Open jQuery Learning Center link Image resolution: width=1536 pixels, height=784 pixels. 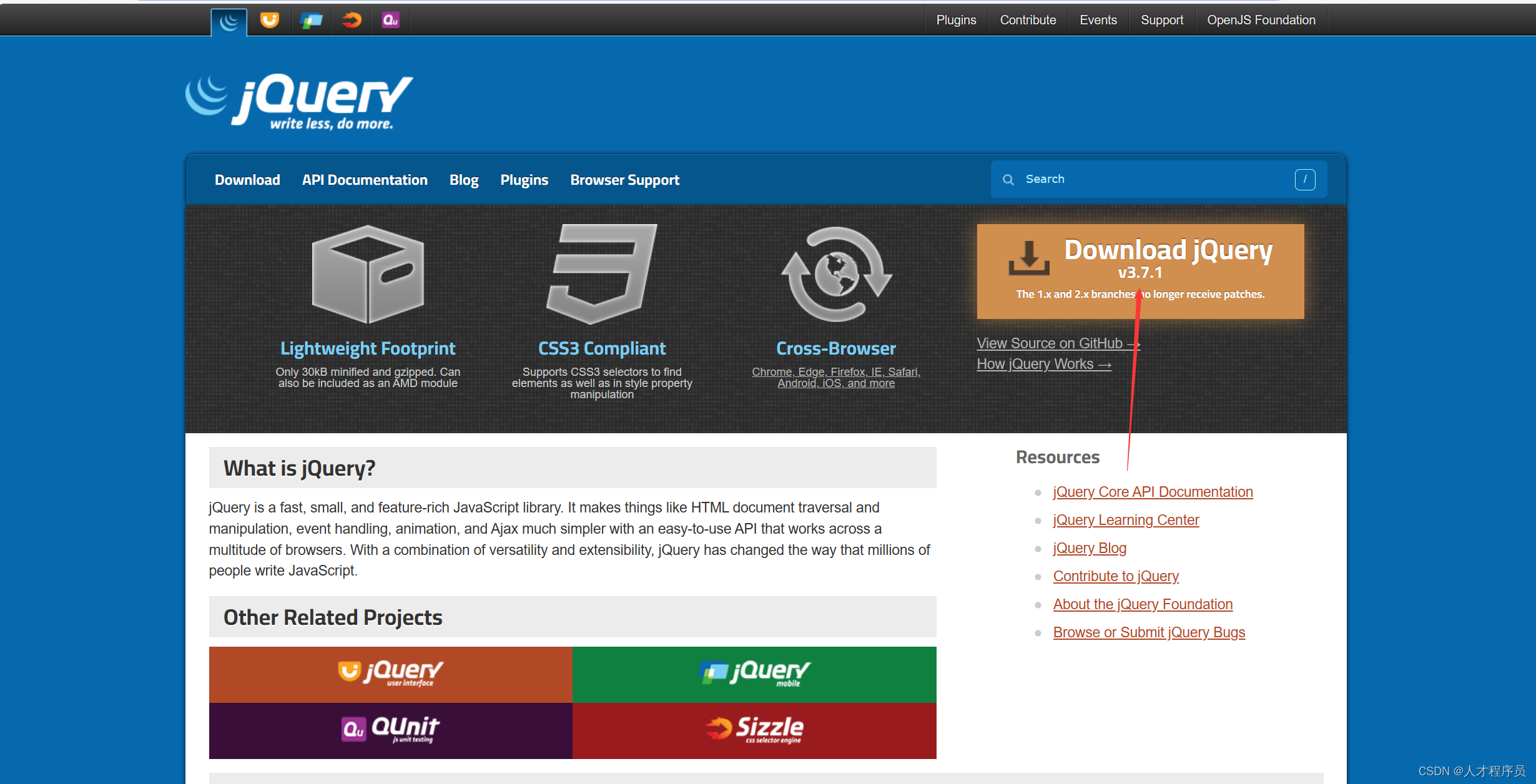(1126, 520)
